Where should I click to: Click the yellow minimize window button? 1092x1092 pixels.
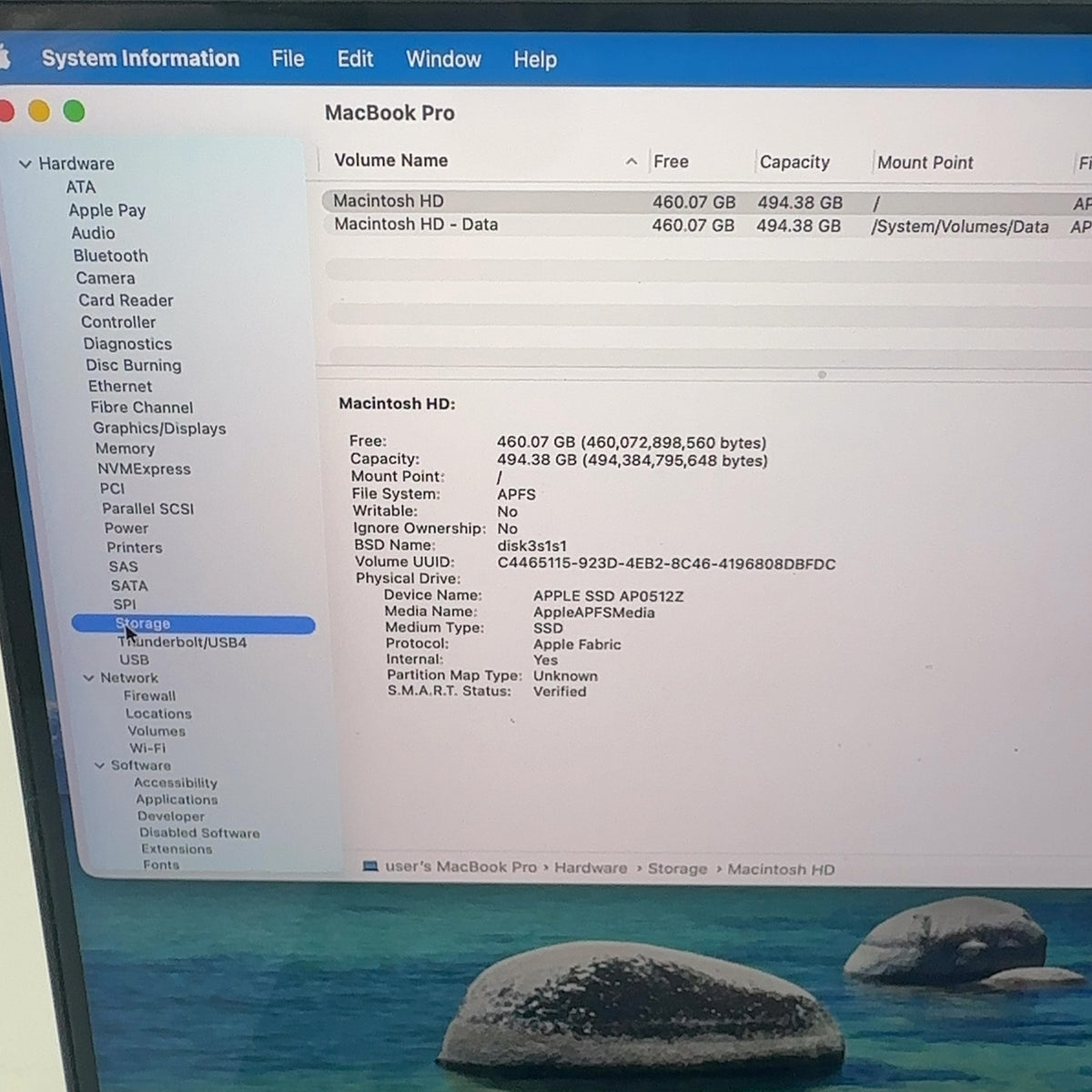(39, 111)
